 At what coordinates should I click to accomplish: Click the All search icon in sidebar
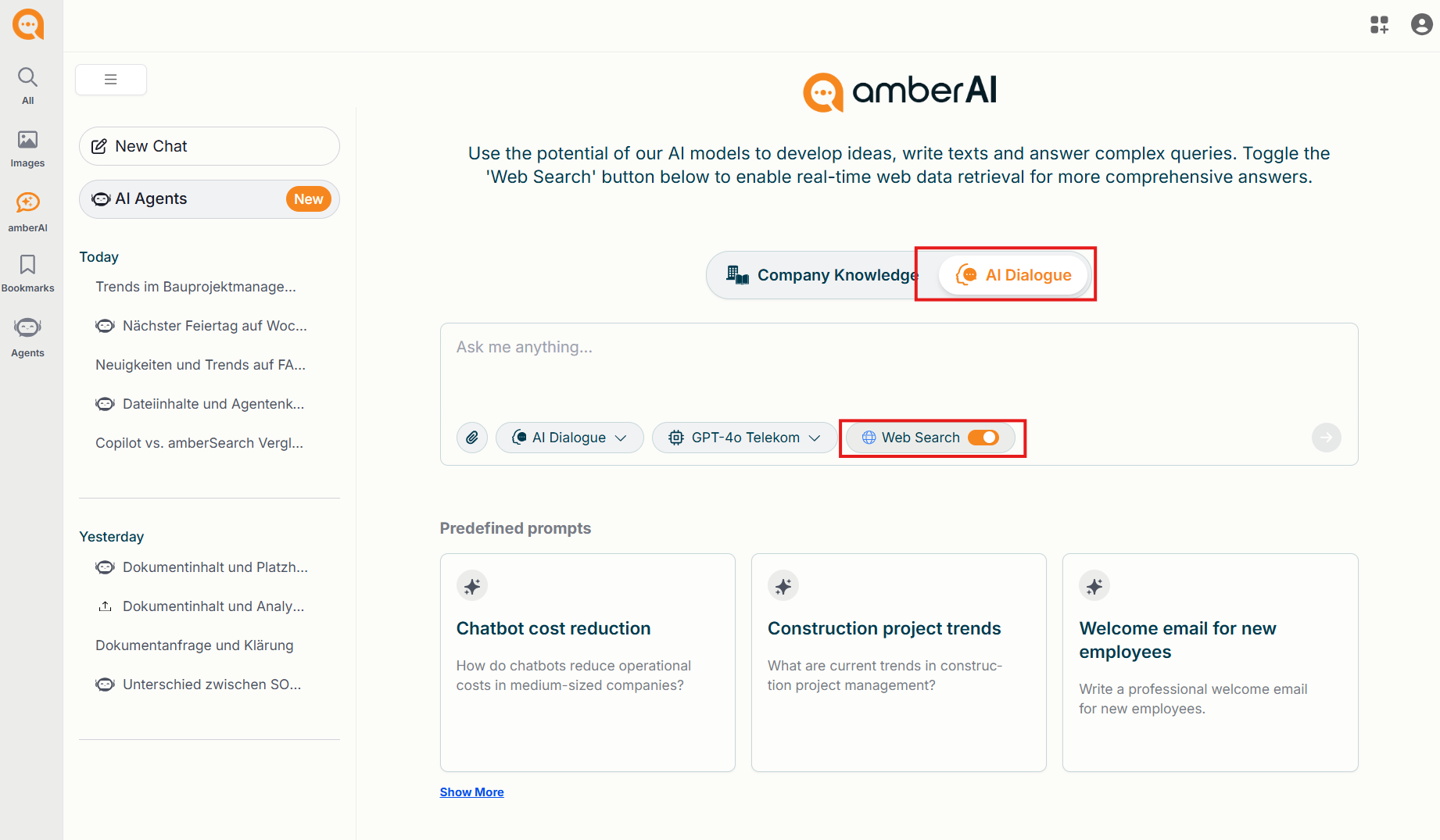pyautogui.click(x=27, y=78)
